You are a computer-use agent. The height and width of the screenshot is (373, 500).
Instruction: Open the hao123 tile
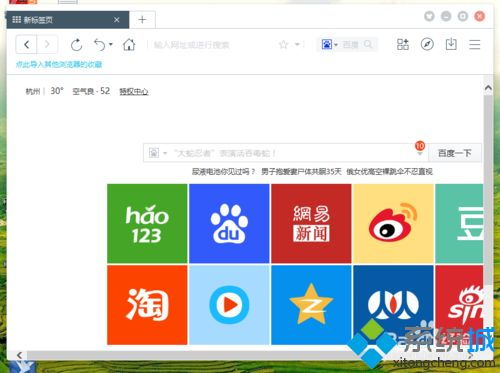[x=147, y=224]
